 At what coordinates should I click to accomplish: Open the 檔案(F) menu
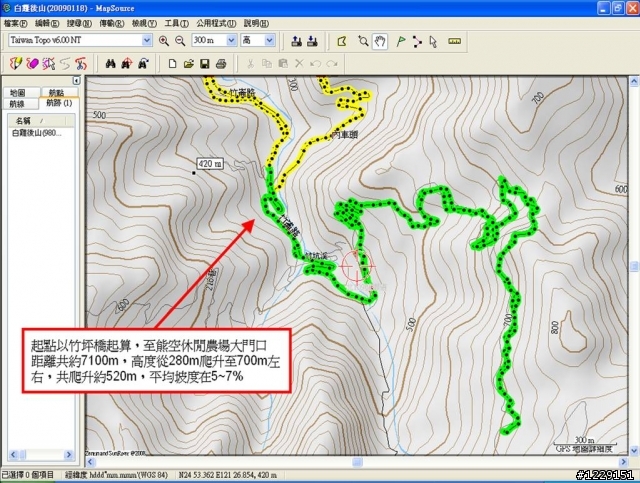point(16,23)
